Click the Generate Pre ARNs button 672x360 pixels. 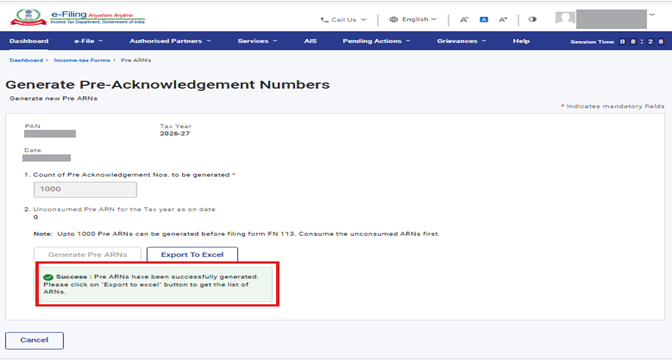[x=87, y=255]
